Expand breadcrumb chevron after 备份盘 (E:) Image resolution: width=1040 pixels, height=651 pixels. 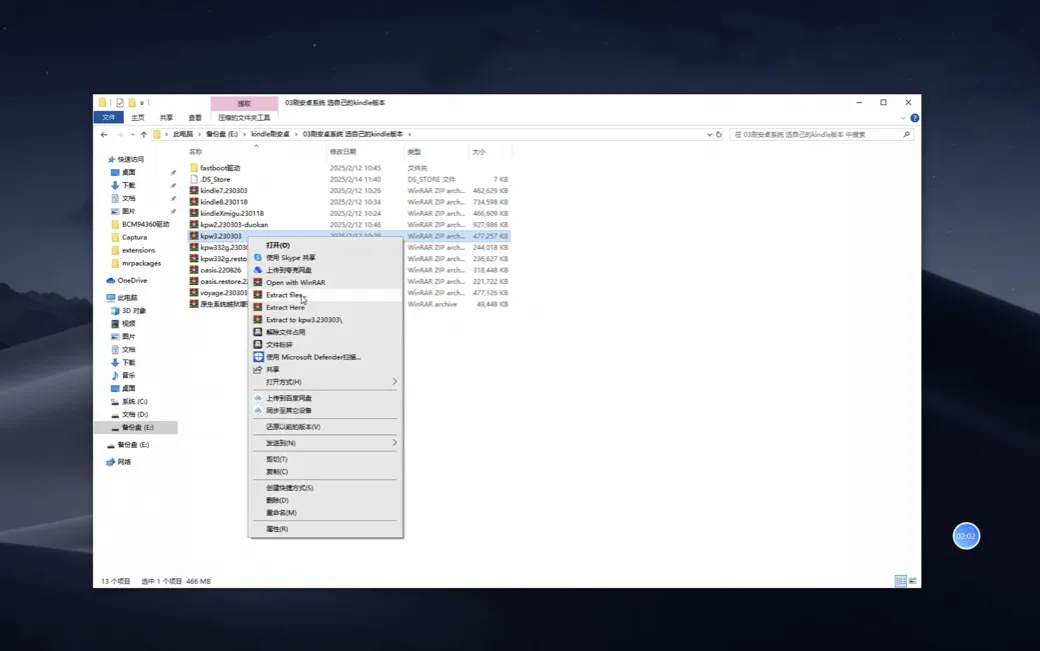[244, 135]
